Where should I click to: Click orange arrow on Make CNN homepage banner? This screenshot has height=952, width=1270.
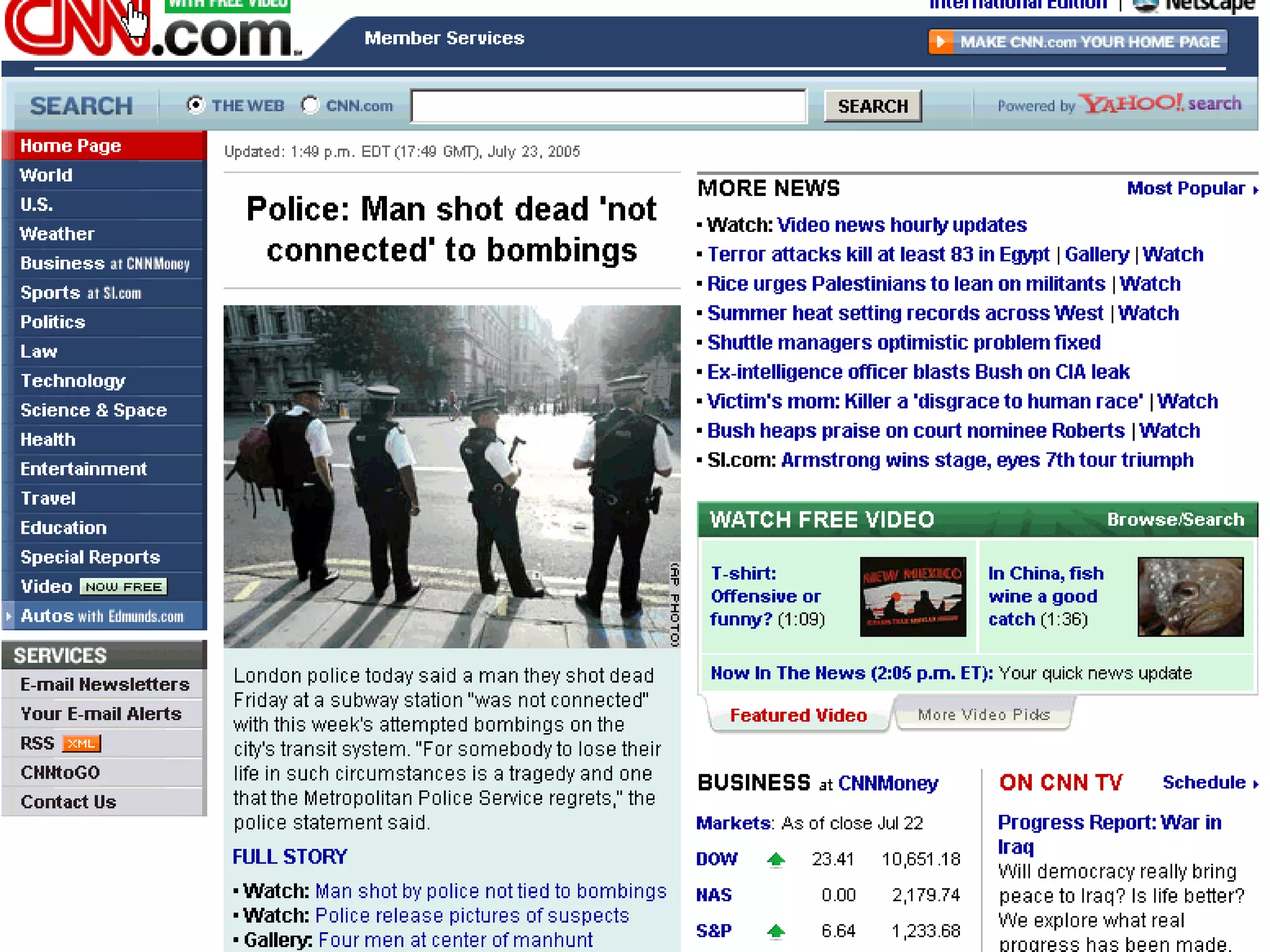click(x=941, y=42)
